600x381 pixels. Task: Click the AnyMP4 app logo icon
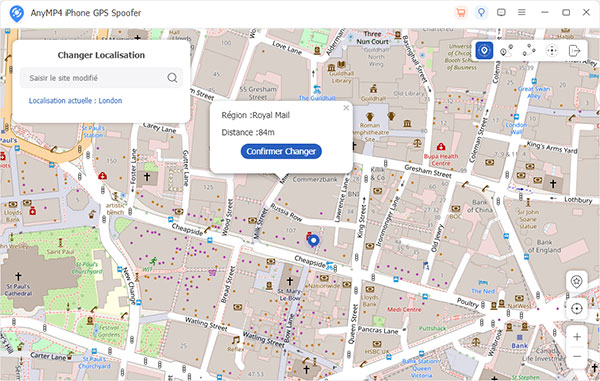pyautogui.click(x=16, y=13)
